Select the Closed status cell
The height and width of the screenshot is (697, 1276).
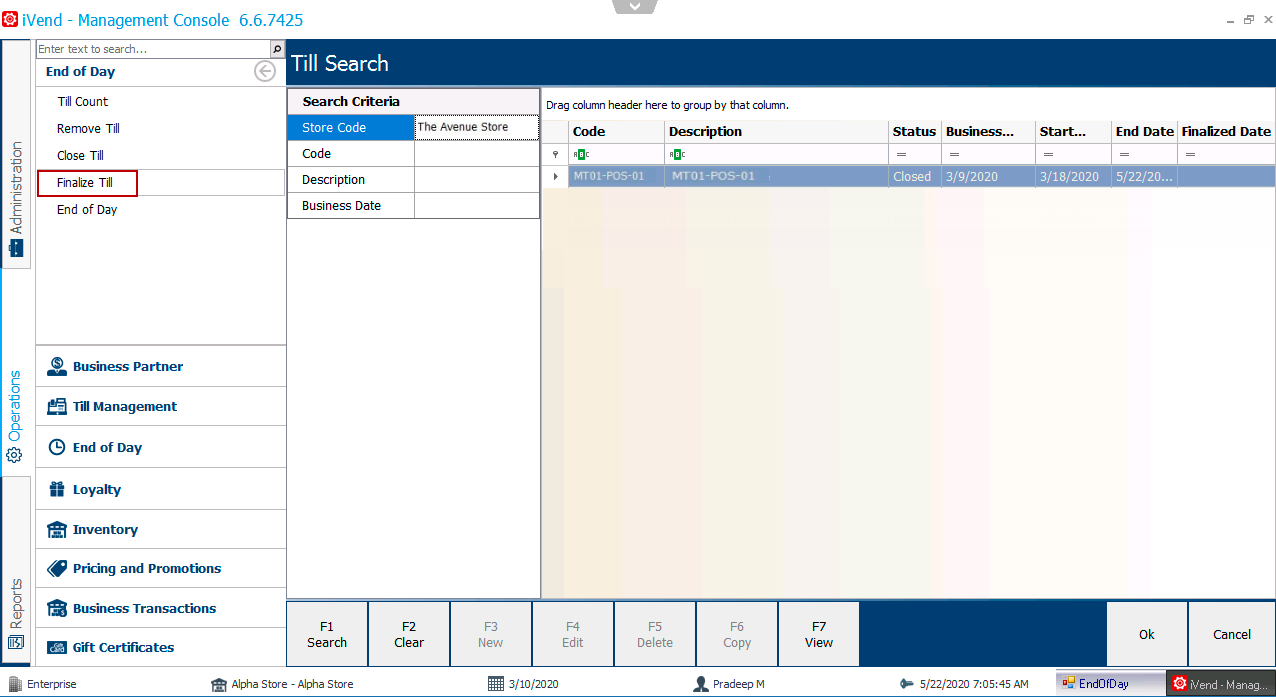(914, 176)
